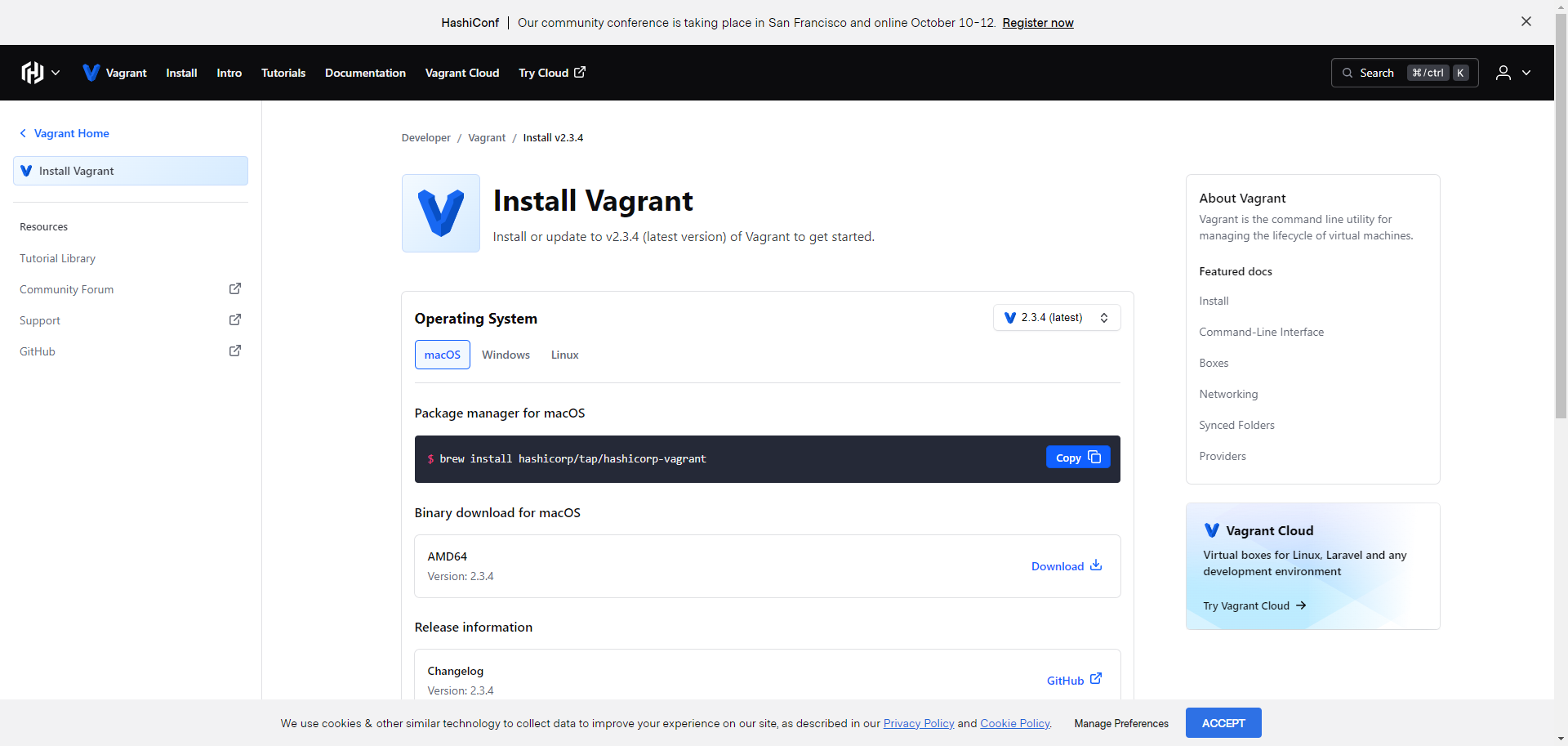The height and width of the screenshot is (746, 1568).
Task: Open the Cookie Policy link
Action: click(x=1015, y=723)
